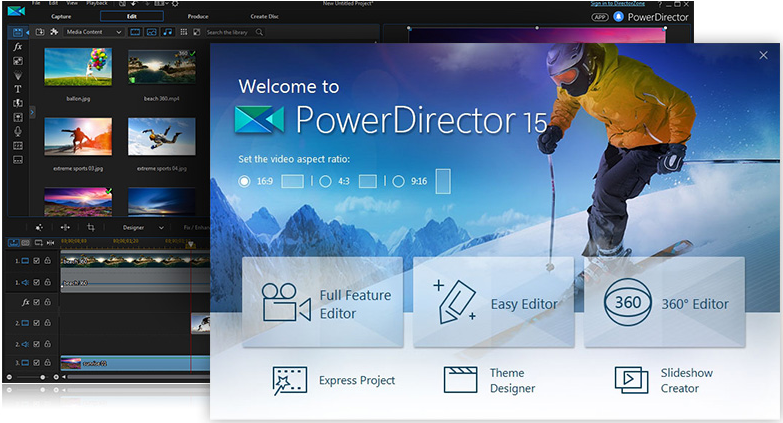This screenshot has height=423, width=783.
Task: Select the 9:16 aspect ratio radio button
Action: pyautogui.click(x=398, y=181)
